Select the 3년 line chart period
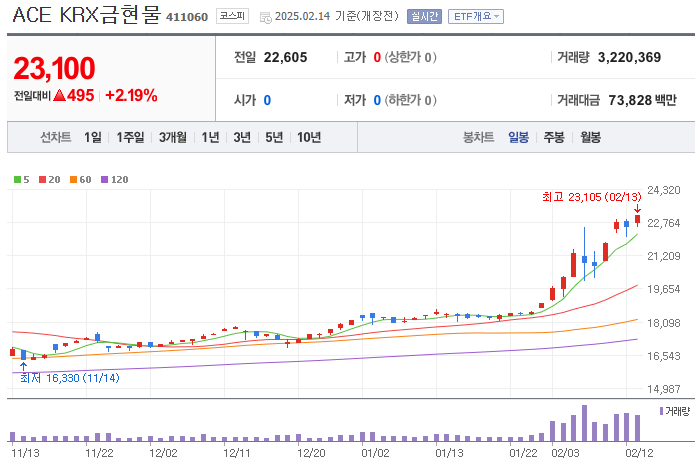695x464 pixels. tap(242, 137)
